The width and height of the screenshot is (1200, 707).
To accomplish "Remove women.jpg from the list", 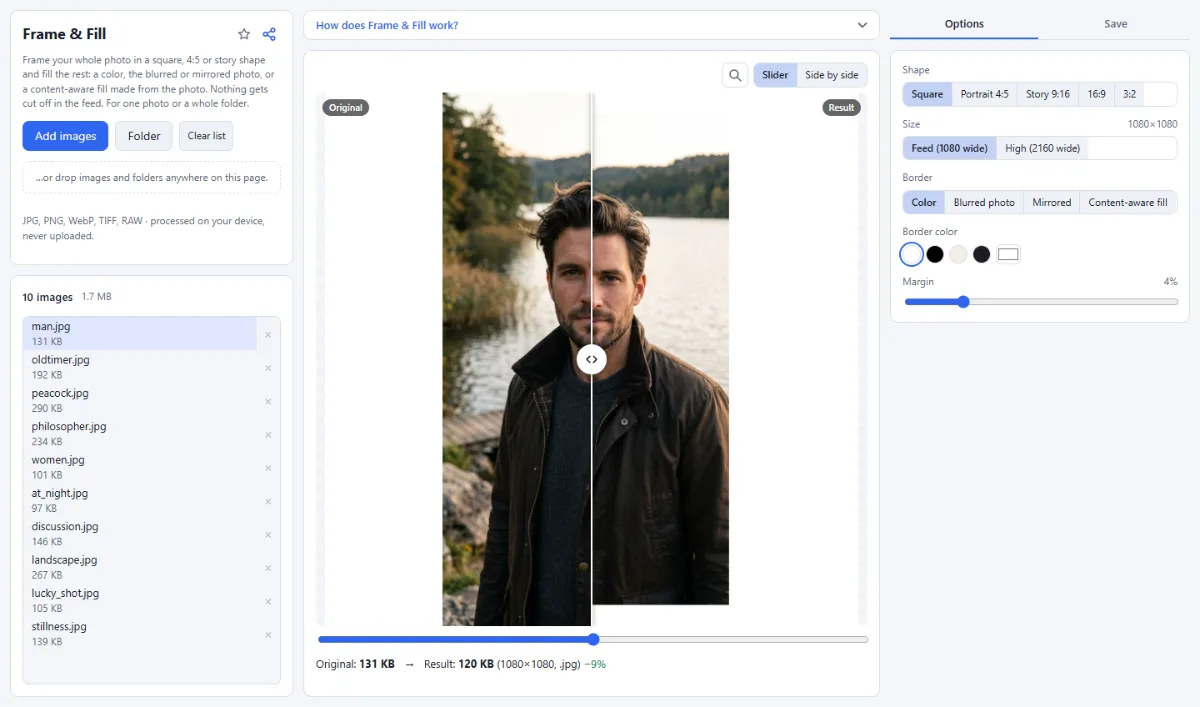I will pos(268,468).
